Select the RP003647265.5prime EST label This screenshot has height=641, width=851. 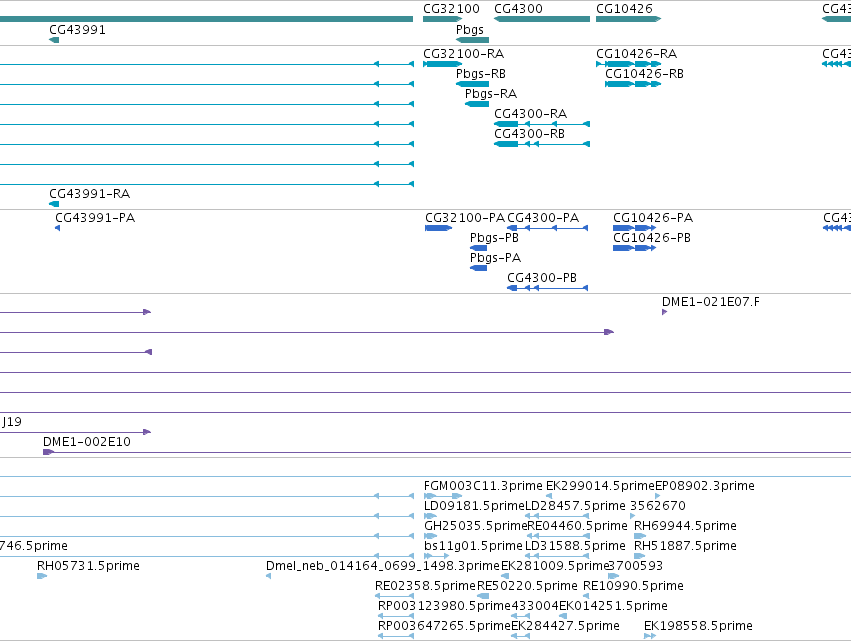[444, 626]
